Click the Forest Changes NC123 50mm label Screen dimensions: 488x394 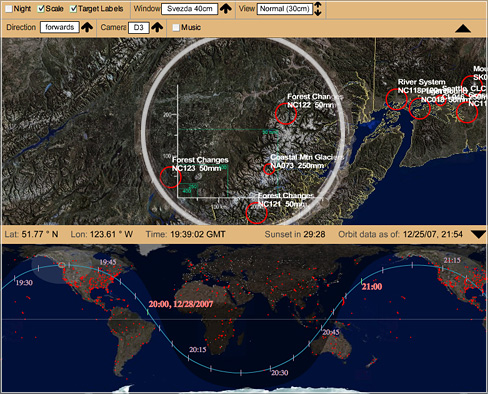(200, 164)
